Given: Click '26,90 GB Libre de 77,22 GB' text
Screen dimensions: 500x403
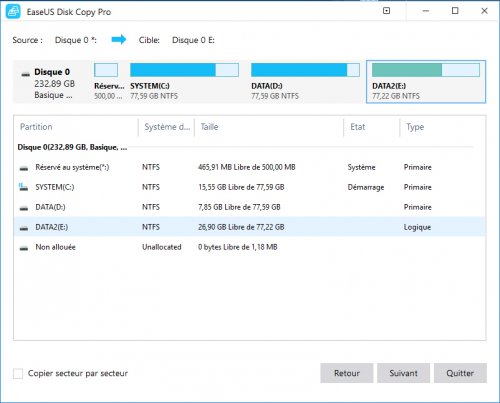Looking at the screenshot, I should click(x=241, y=227).
